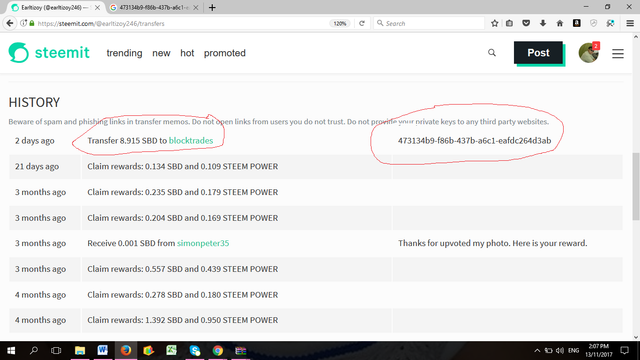The height and width of the screenshot is (360, 640).
Task: Open the blocktrades account link
Action: (191, 140)
